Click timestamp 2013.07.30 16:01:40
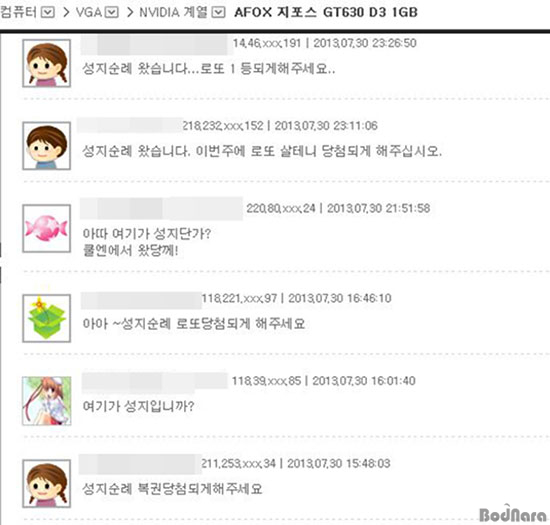Image resolution: width=550 pixels, height=525 pixels. click(x=364, y=381)
